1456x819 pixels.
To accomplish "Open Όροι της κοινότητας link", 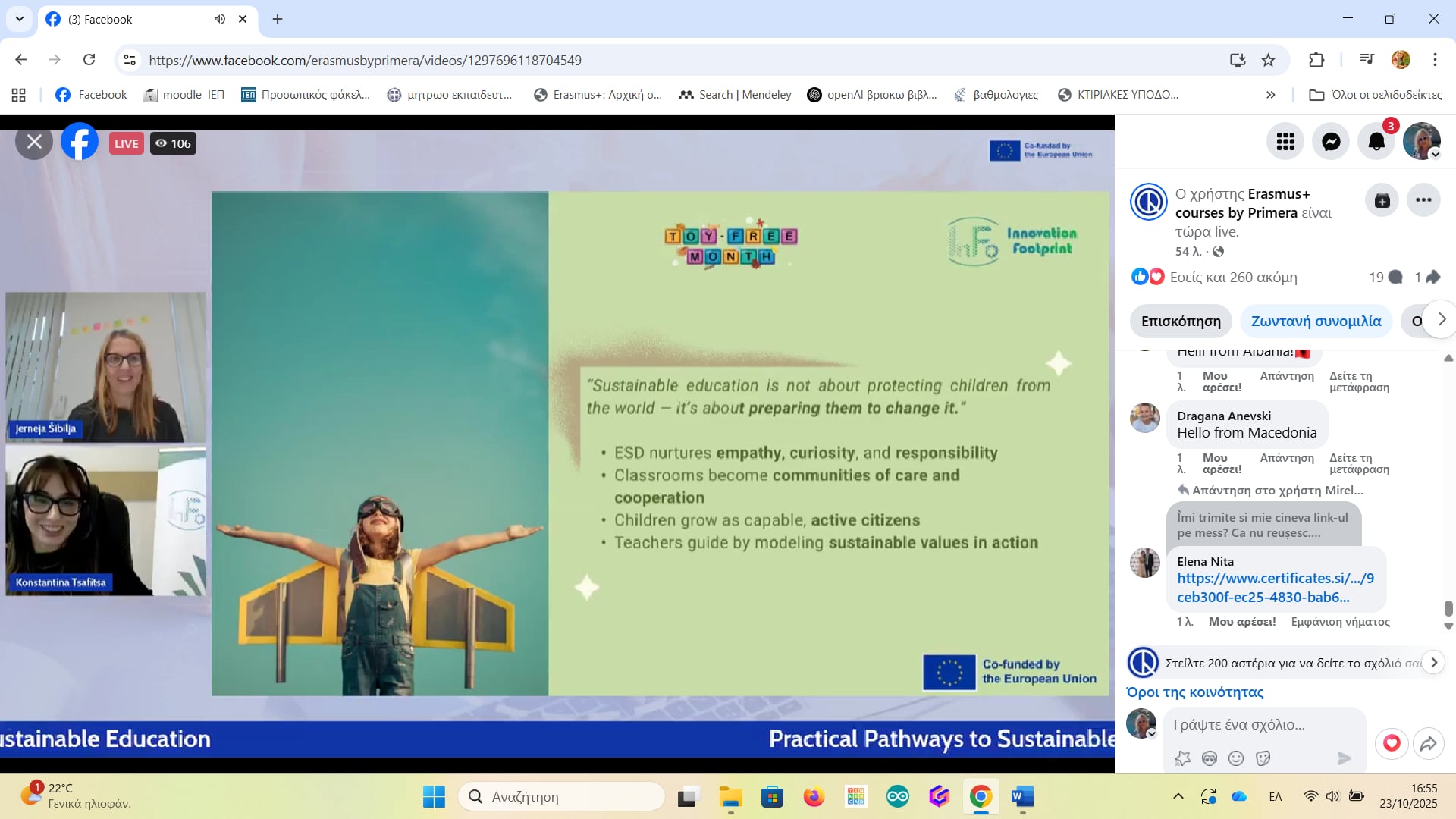I will click(1194, 692).
